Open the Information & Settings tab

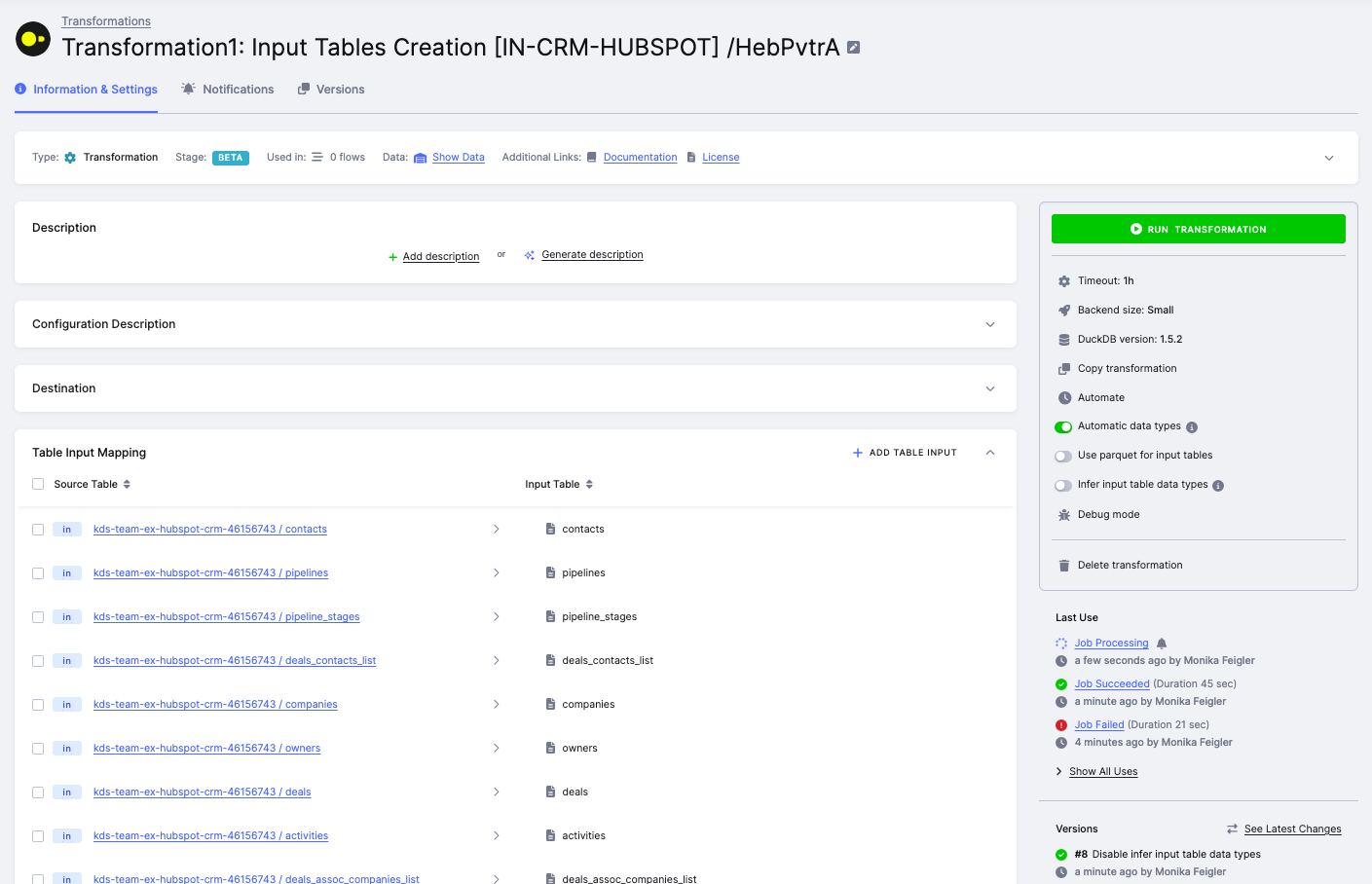pyautogui.click(x=86, y=90)
